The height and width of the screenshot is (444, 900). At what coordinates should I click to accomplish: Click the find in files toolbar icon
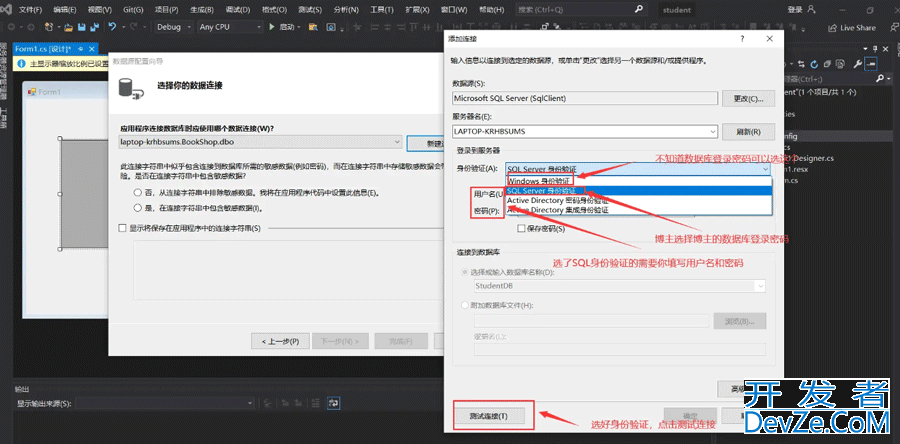pos(313,27)
